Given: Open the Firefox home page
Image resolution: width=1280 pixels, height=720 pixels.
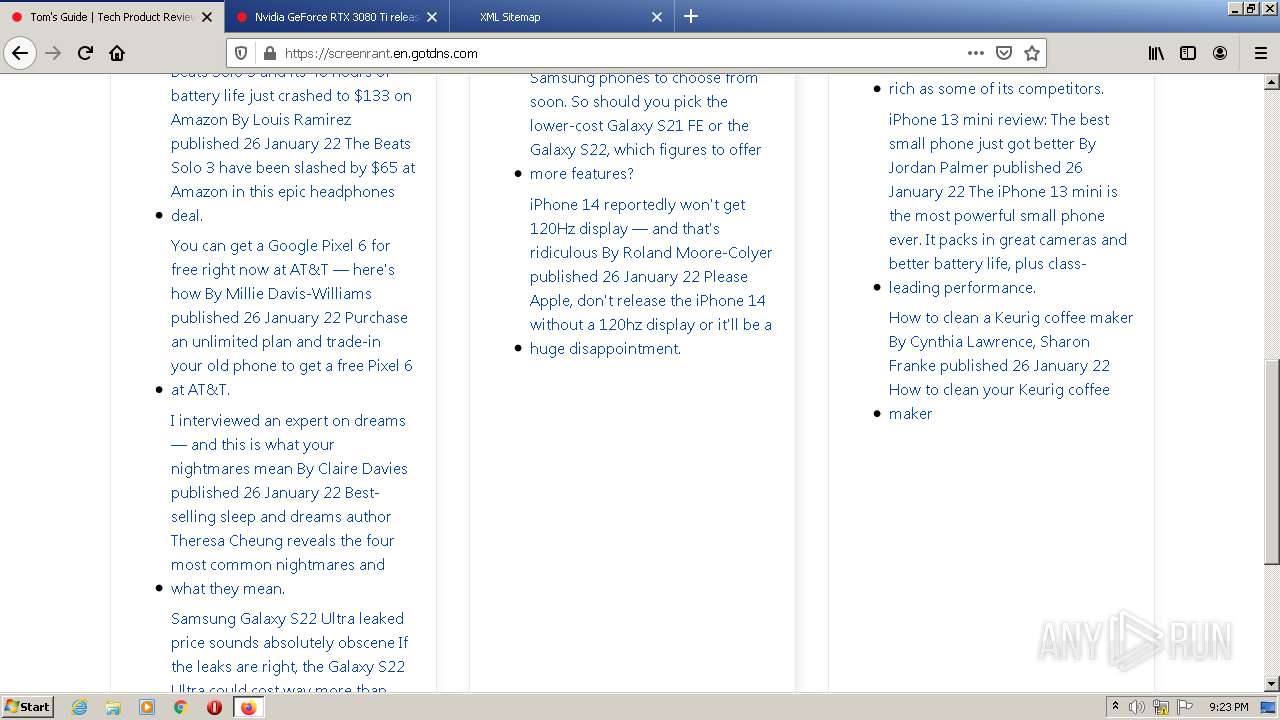Looking at the screenshot, I should pos(117,53).
